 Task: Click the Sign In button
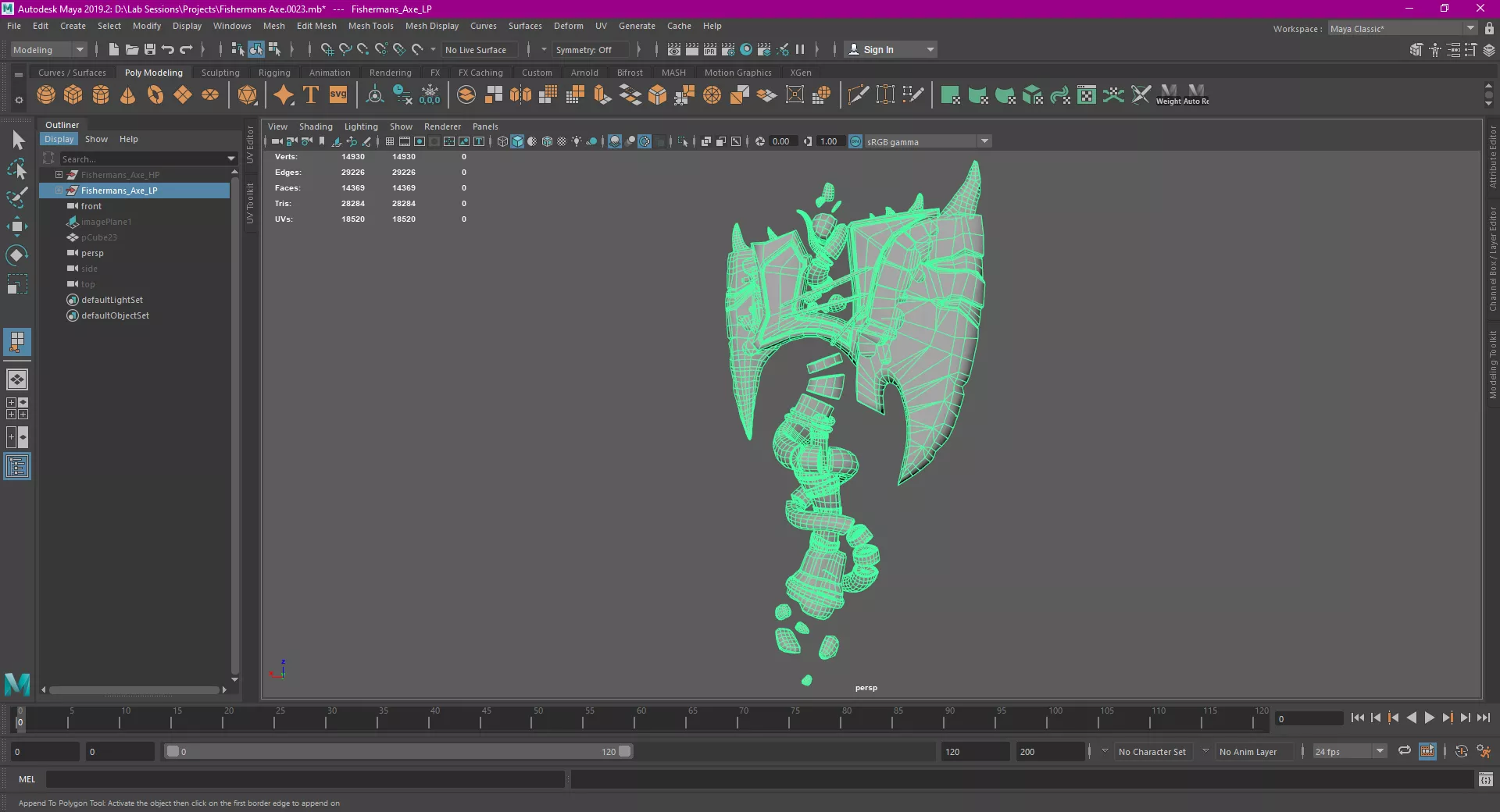pyautogui.click(x=878, y=49)
